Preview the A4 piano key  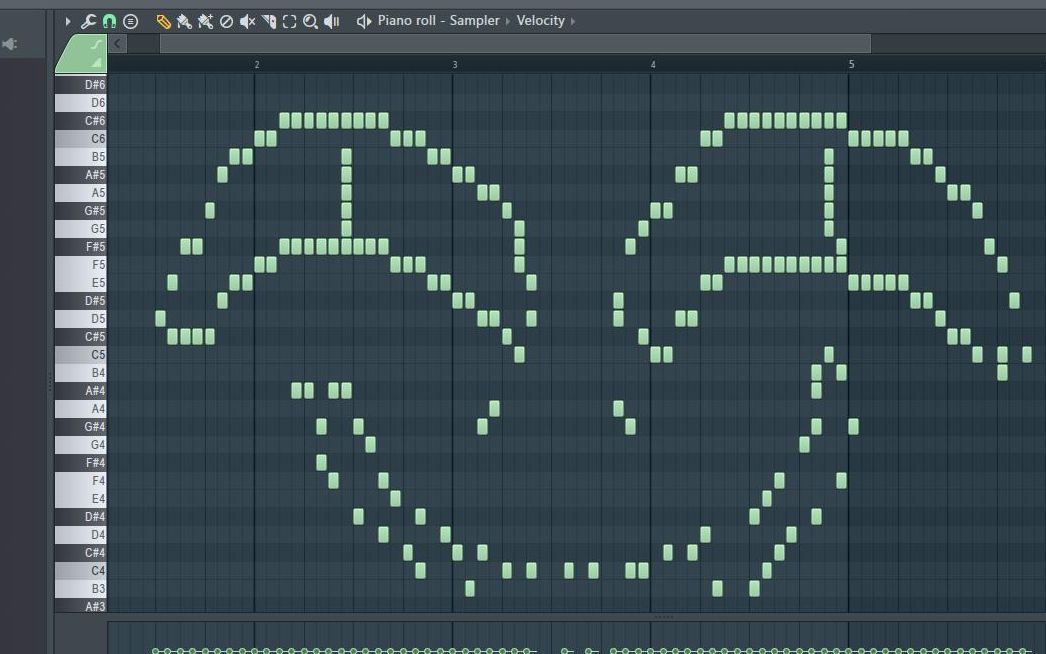[81, 409]
